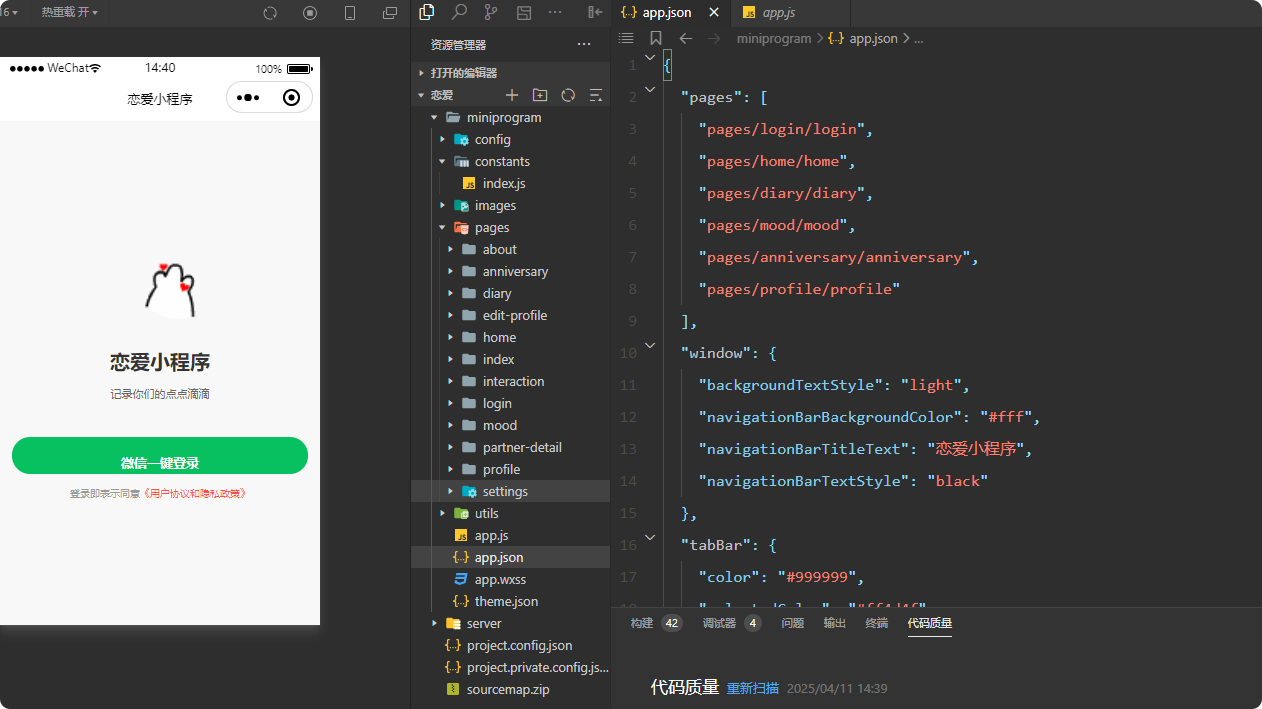The width and height of the screenshot is (1262, 709).
Task: Expand the settings folder in the tree
Action: click(x=451, y=491)
